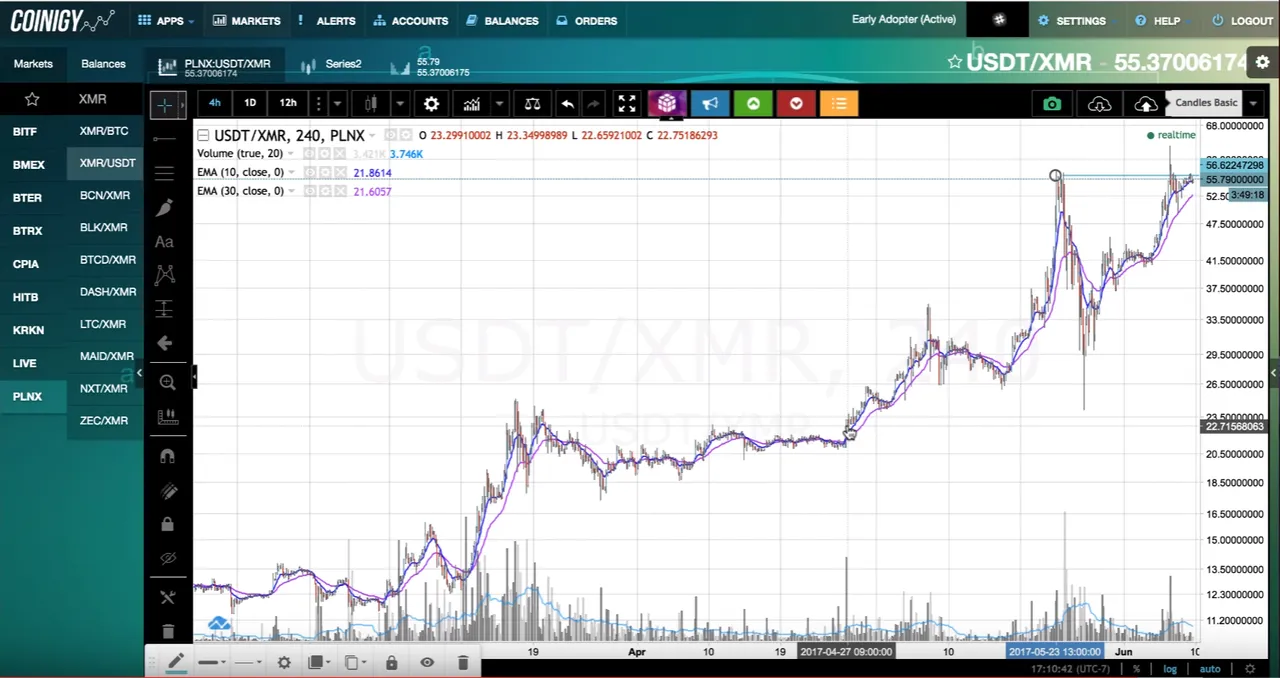Viewport: 1280px width, 678px height.
Task: Select the crosshair cursor tool
Action: 166,104
